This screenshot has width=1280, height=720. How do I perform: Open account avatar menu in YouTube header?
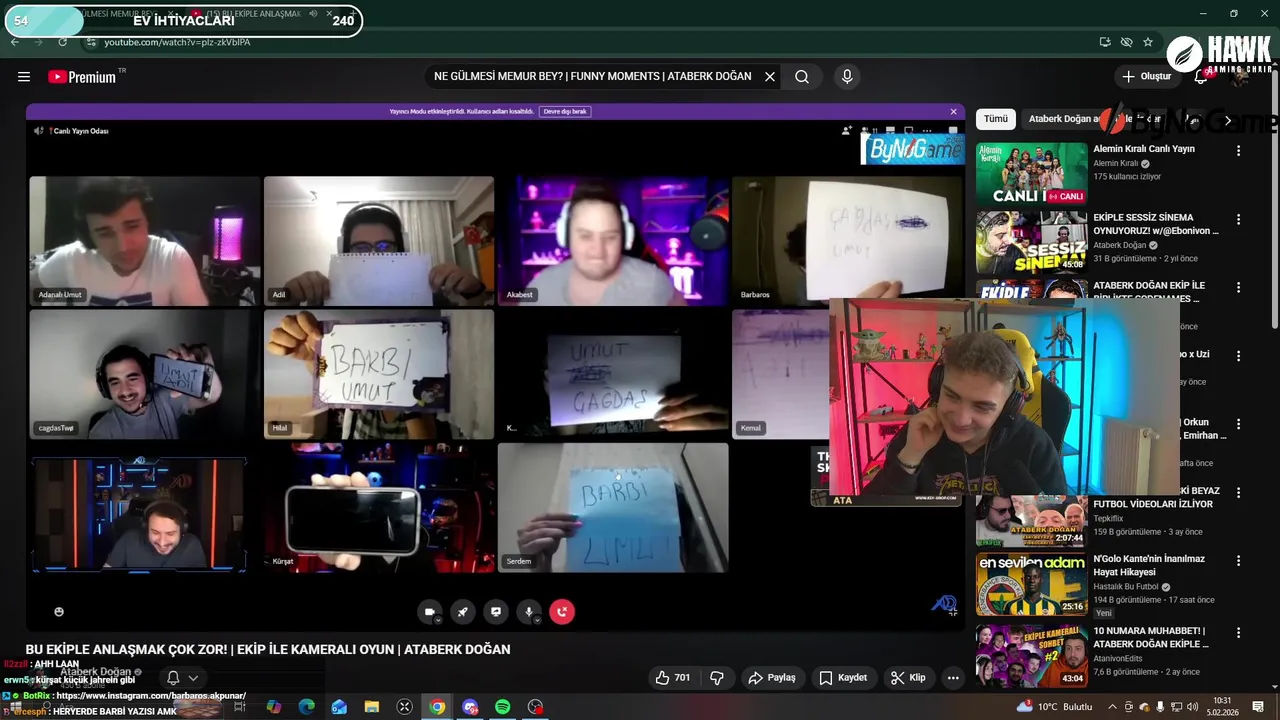click(1240, 77)
